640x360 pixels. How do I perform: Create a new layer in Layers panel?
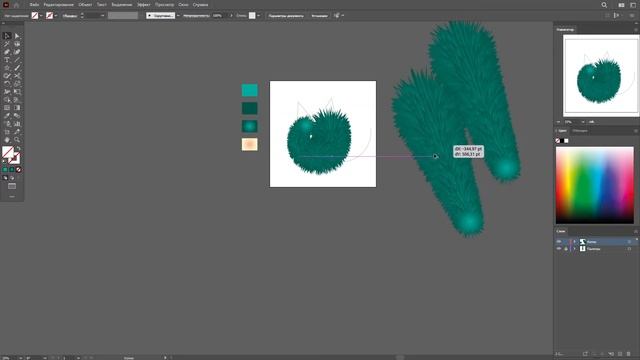coord(620,354)
